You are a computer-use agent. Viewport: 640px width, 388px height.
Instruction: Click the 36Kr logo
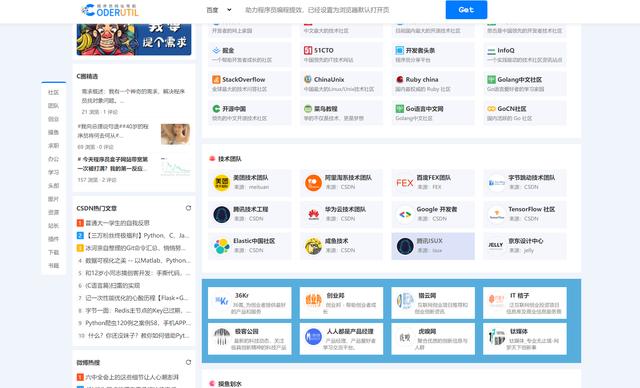click(x=222, y=302)
